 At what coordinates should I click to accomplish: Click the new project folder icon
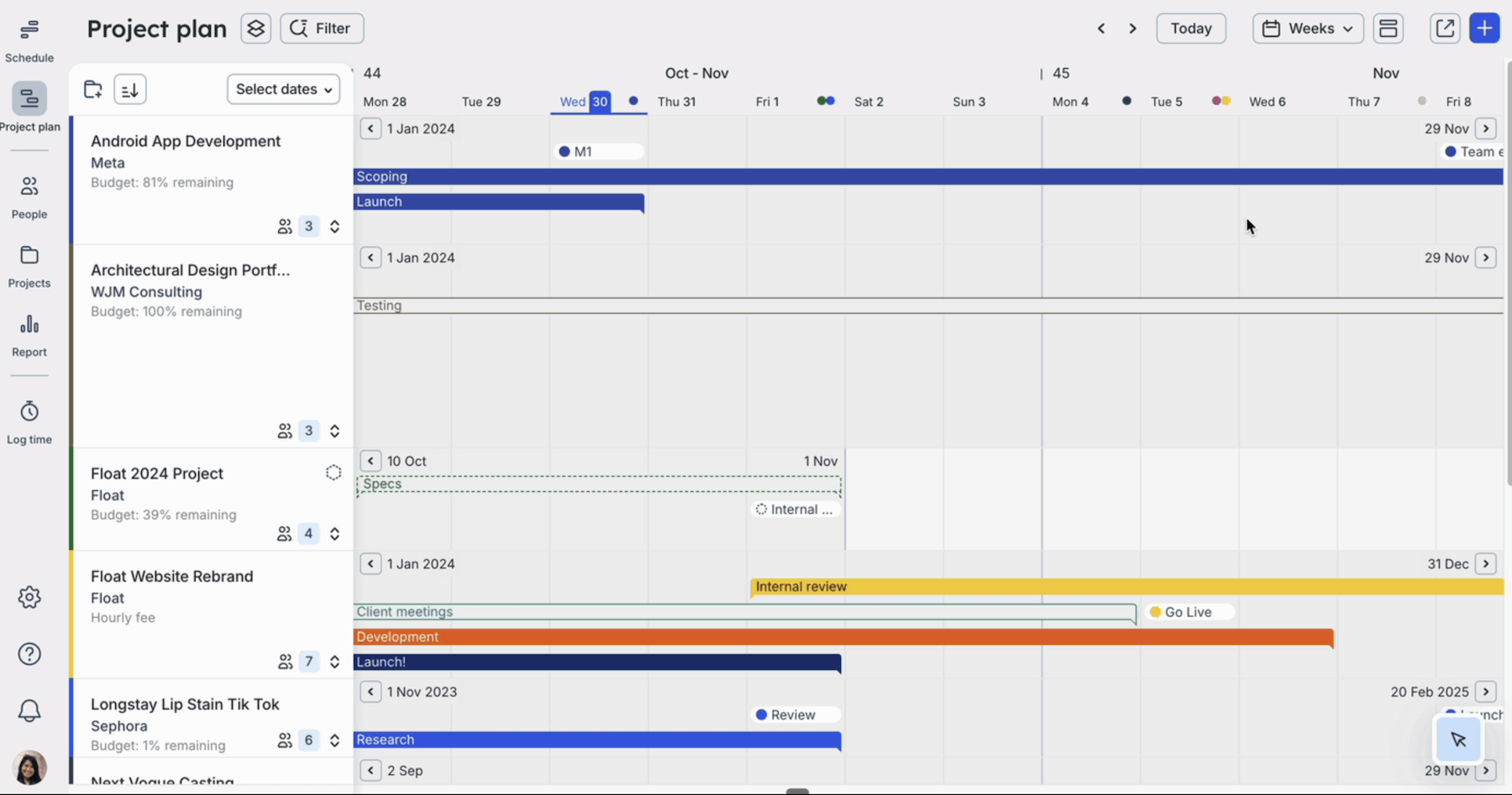93,90
